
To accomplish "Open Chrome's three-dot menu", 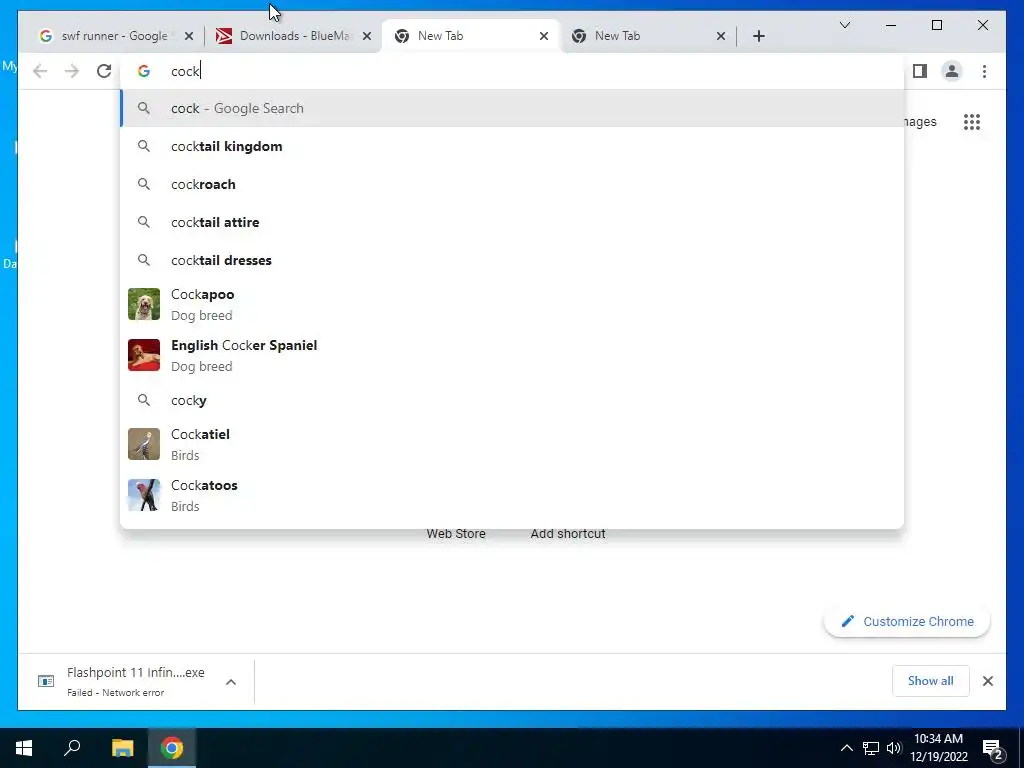I will point(984,71).
